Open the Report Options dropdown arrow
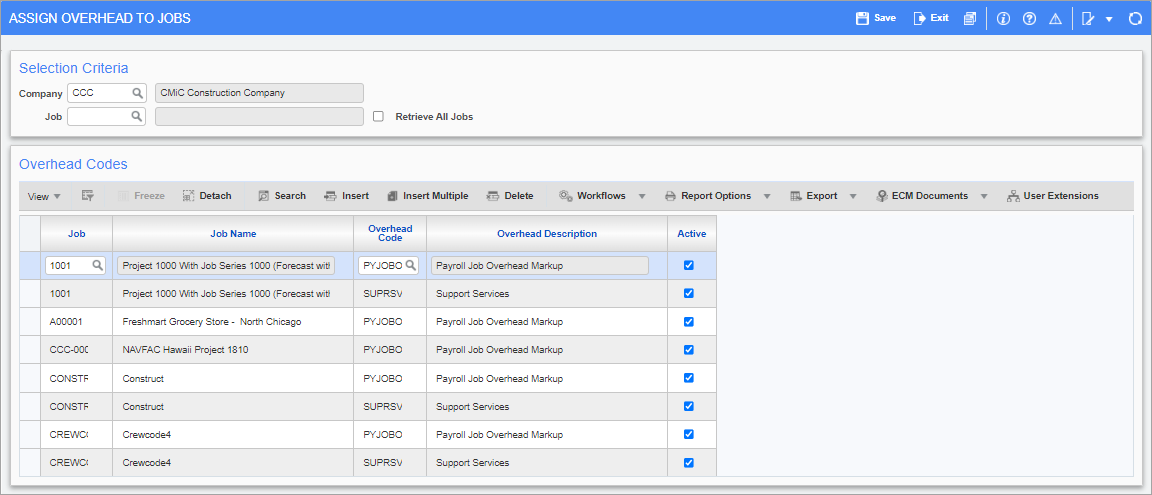Screen dimensions: 1152x495 [x=767, y=196]
